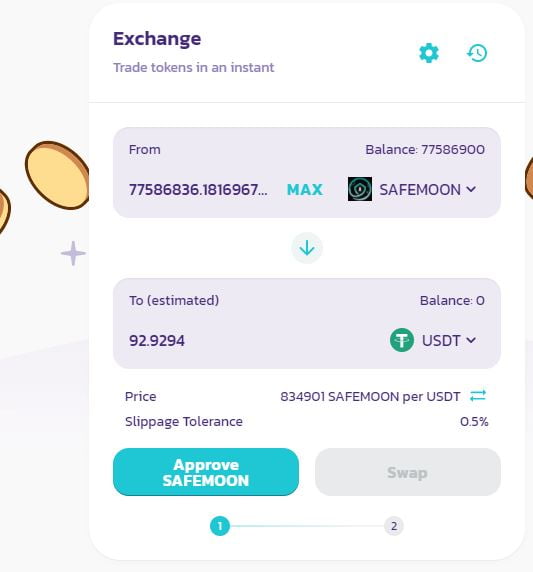The height and width of the screenshot is (572, 533).
Task: Select step 2 circle indicator
Action: (394, 526)
